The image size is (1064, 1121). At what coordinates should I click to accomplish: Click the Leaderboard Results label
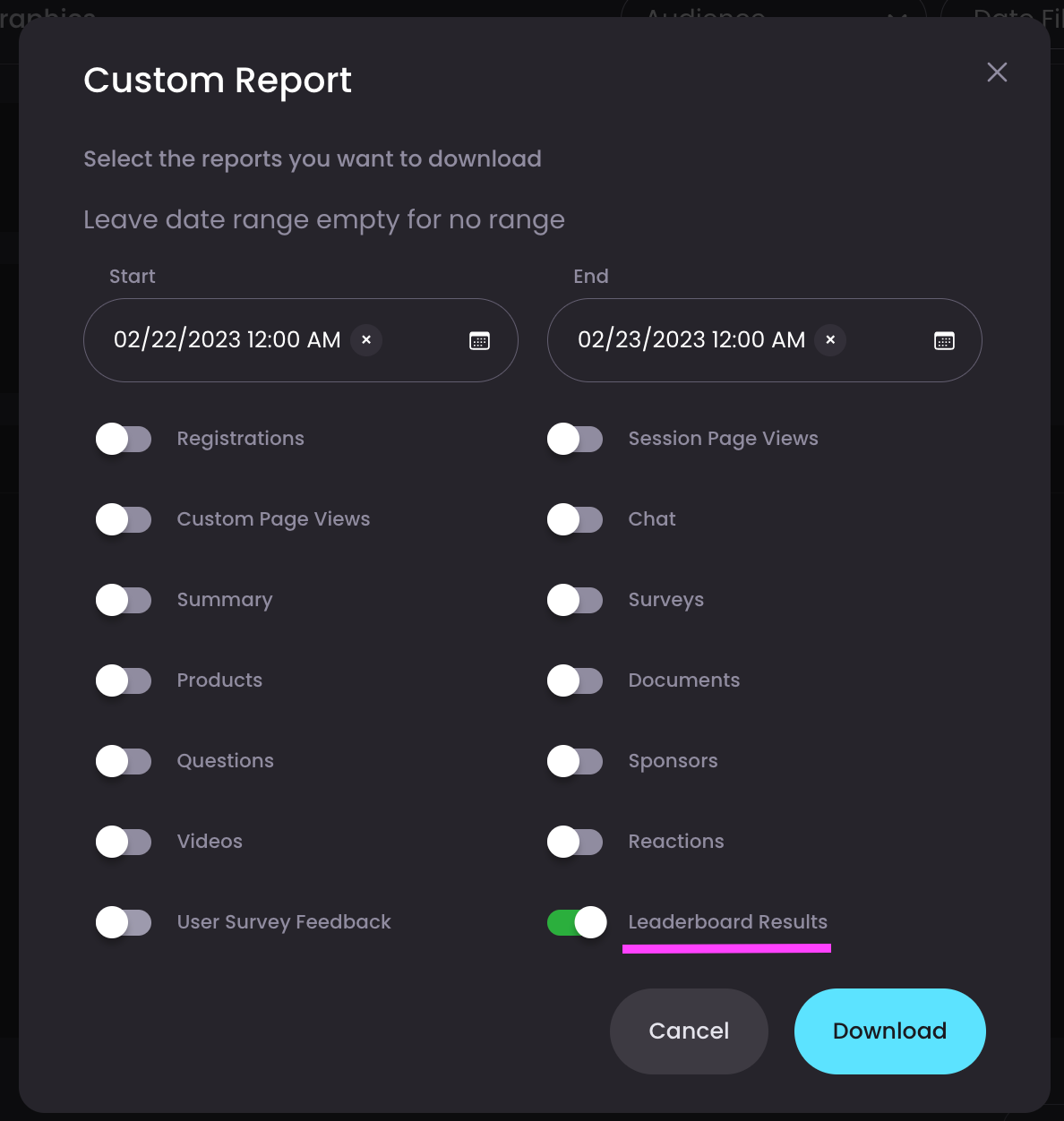pos(728,922)
